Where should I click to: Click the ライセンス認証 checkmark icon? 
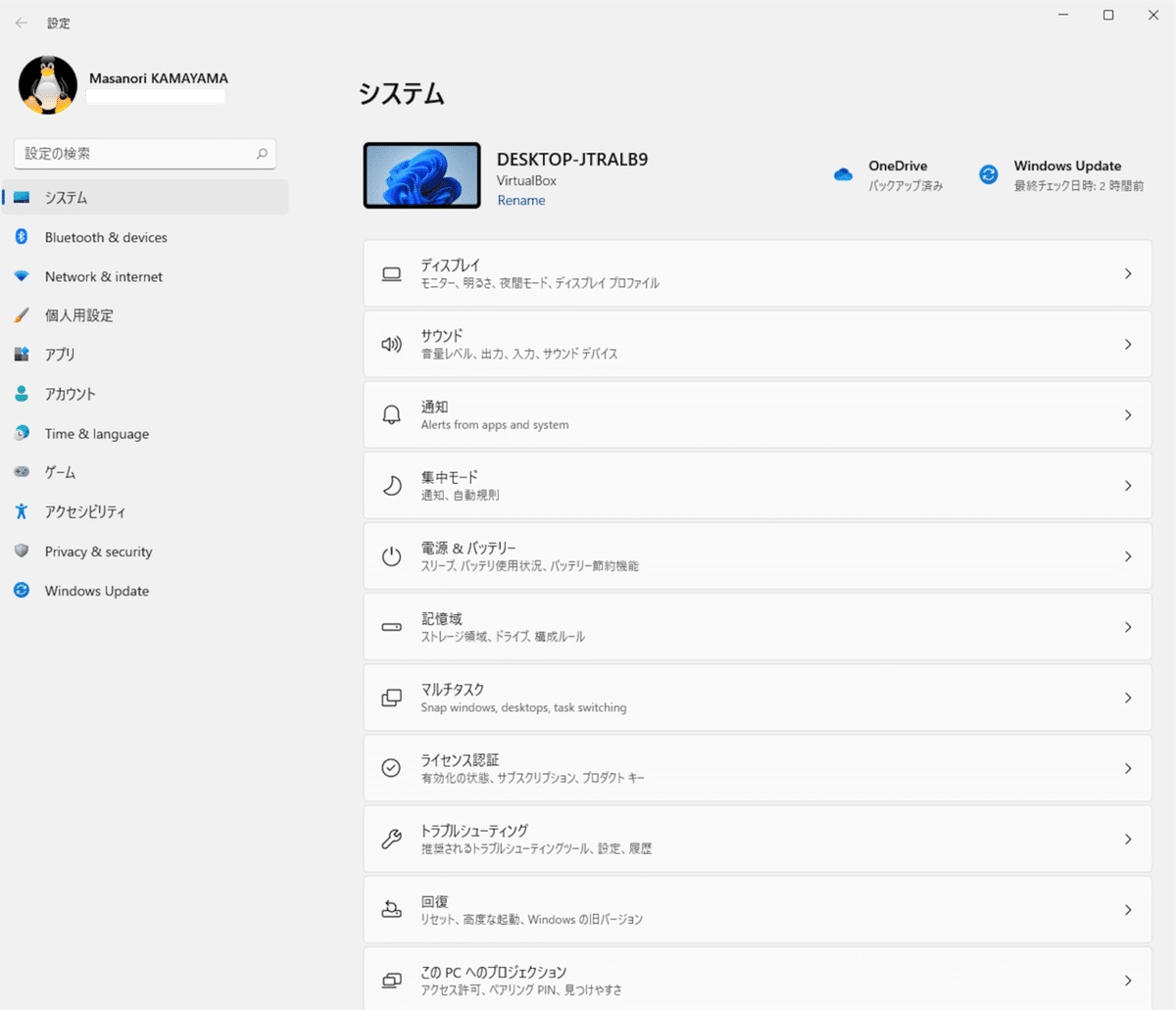(391, 768)
